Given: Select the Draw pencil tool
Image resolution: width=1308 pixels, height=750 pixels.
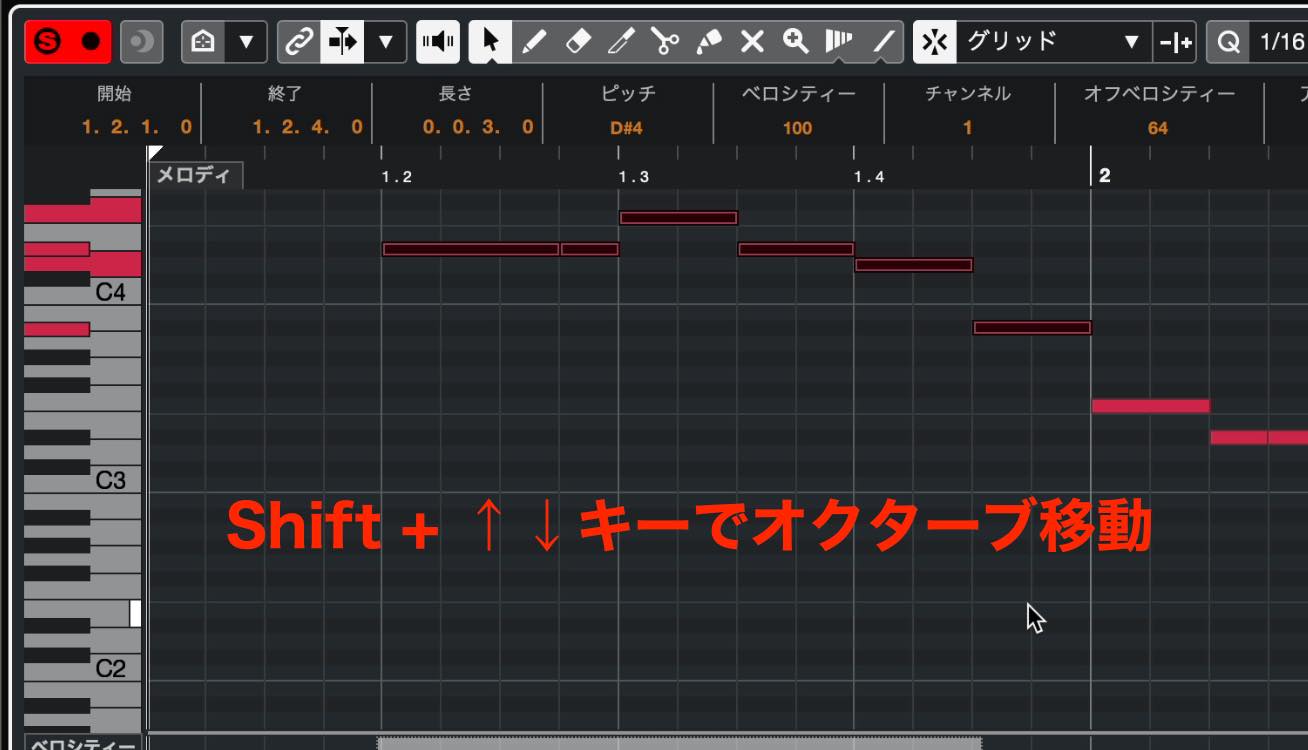Looking at the screenshot, I should (x=535, y=42).
